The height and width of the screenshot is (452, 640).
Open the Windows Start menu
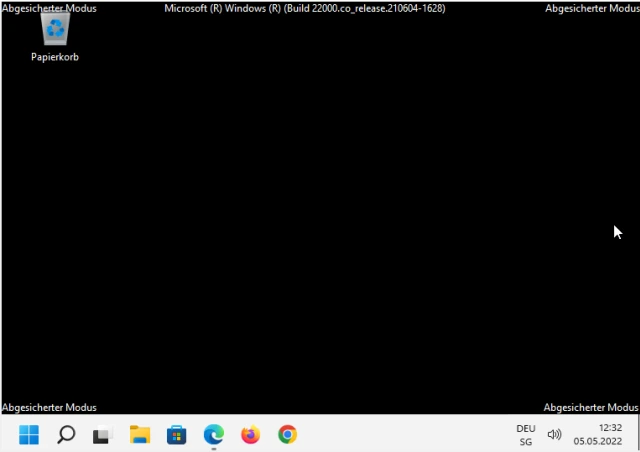(29, 435)
